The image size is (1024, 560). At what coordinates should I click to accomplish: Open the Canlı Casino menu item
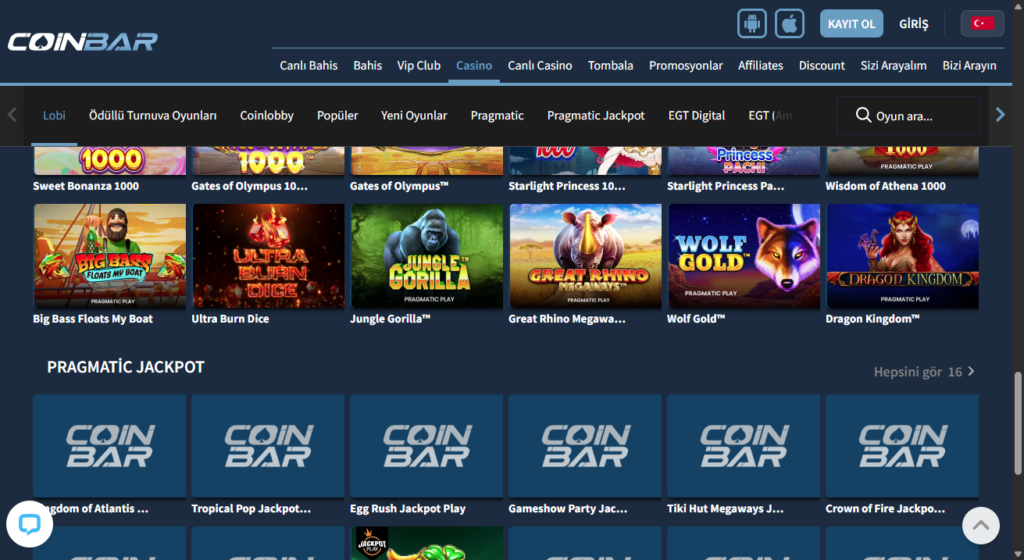[540, 65]
